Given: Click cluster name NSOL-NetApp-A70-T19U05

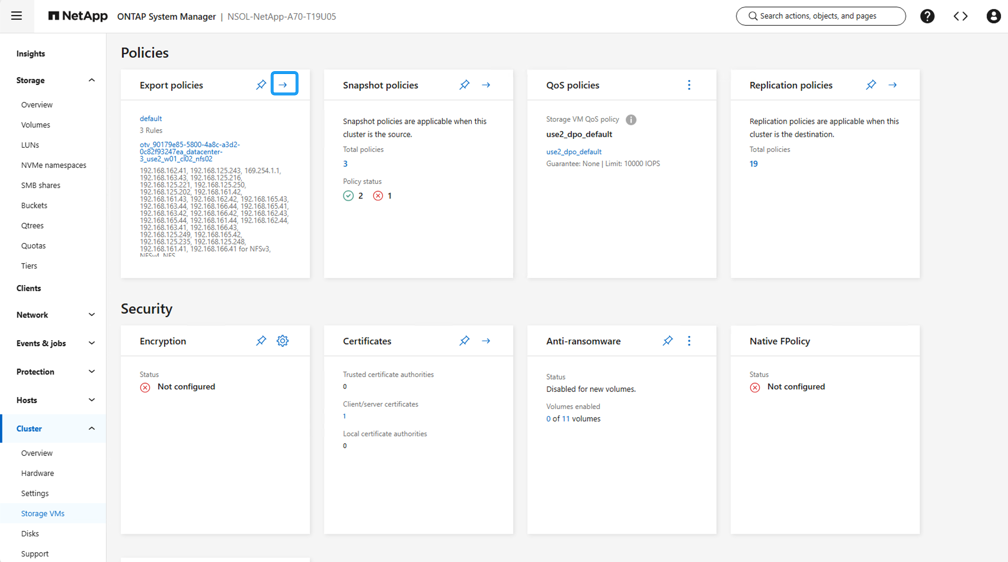Looking at the screenshot, I should click(x=282, y=17).
